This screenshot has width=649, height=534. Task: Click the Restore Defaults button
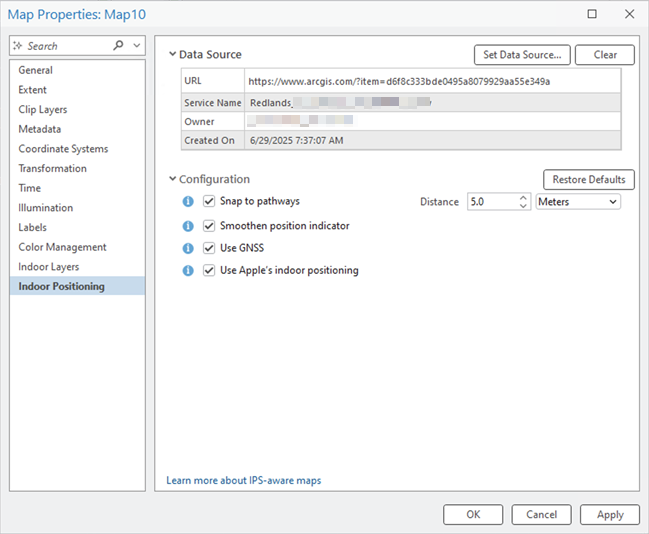(588, 180)
